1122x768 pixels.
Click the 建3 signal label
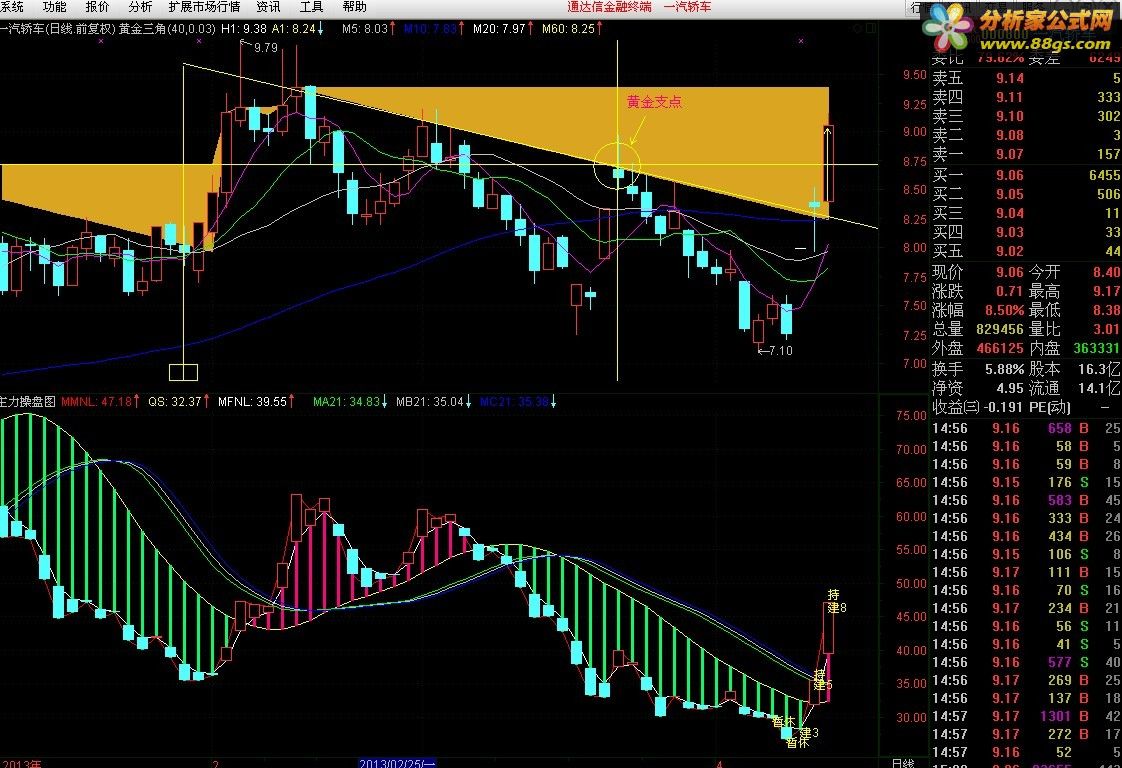point(809,733)
